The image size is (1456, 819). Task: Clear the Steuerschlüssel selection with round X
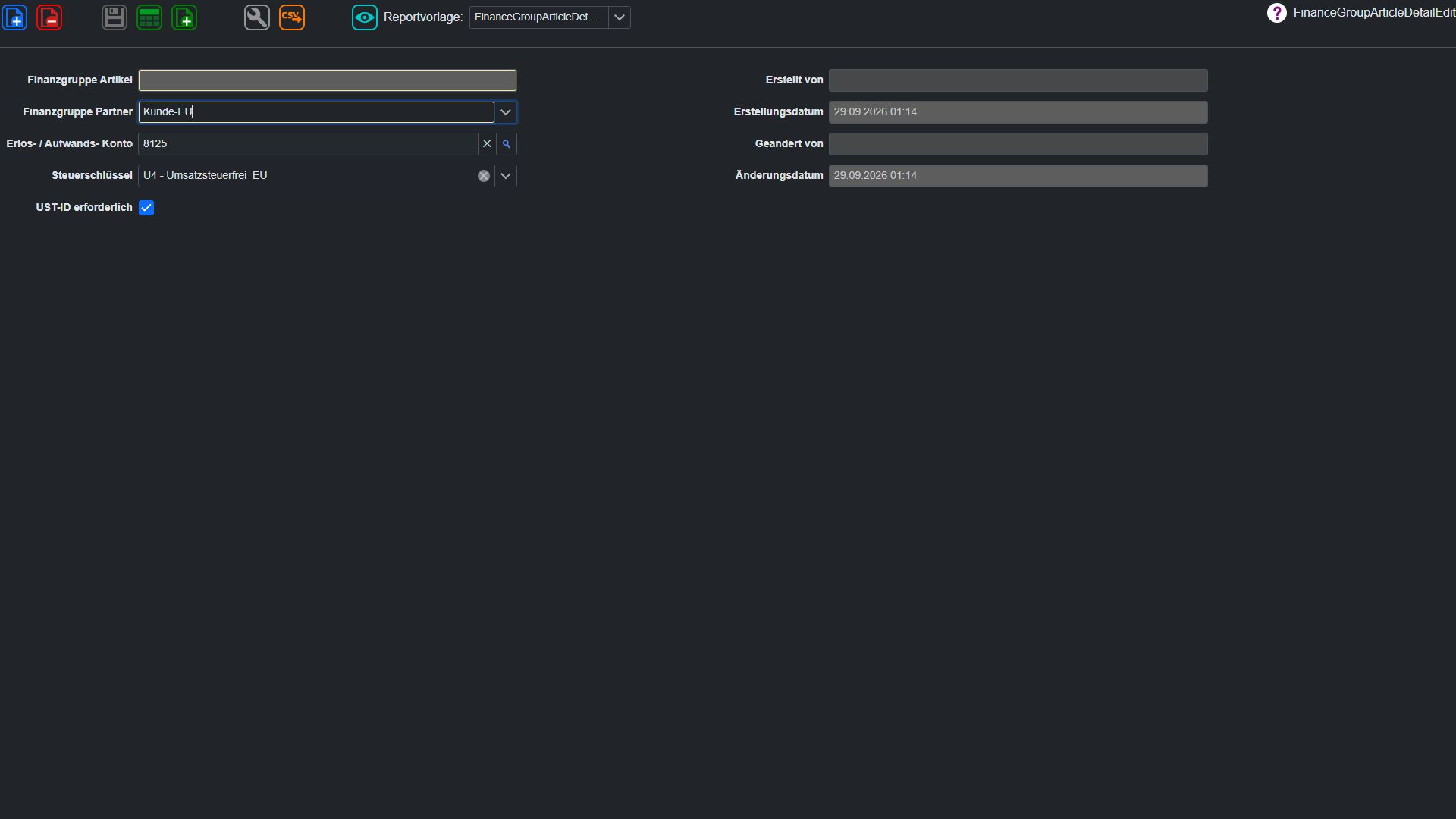point(484,176)
